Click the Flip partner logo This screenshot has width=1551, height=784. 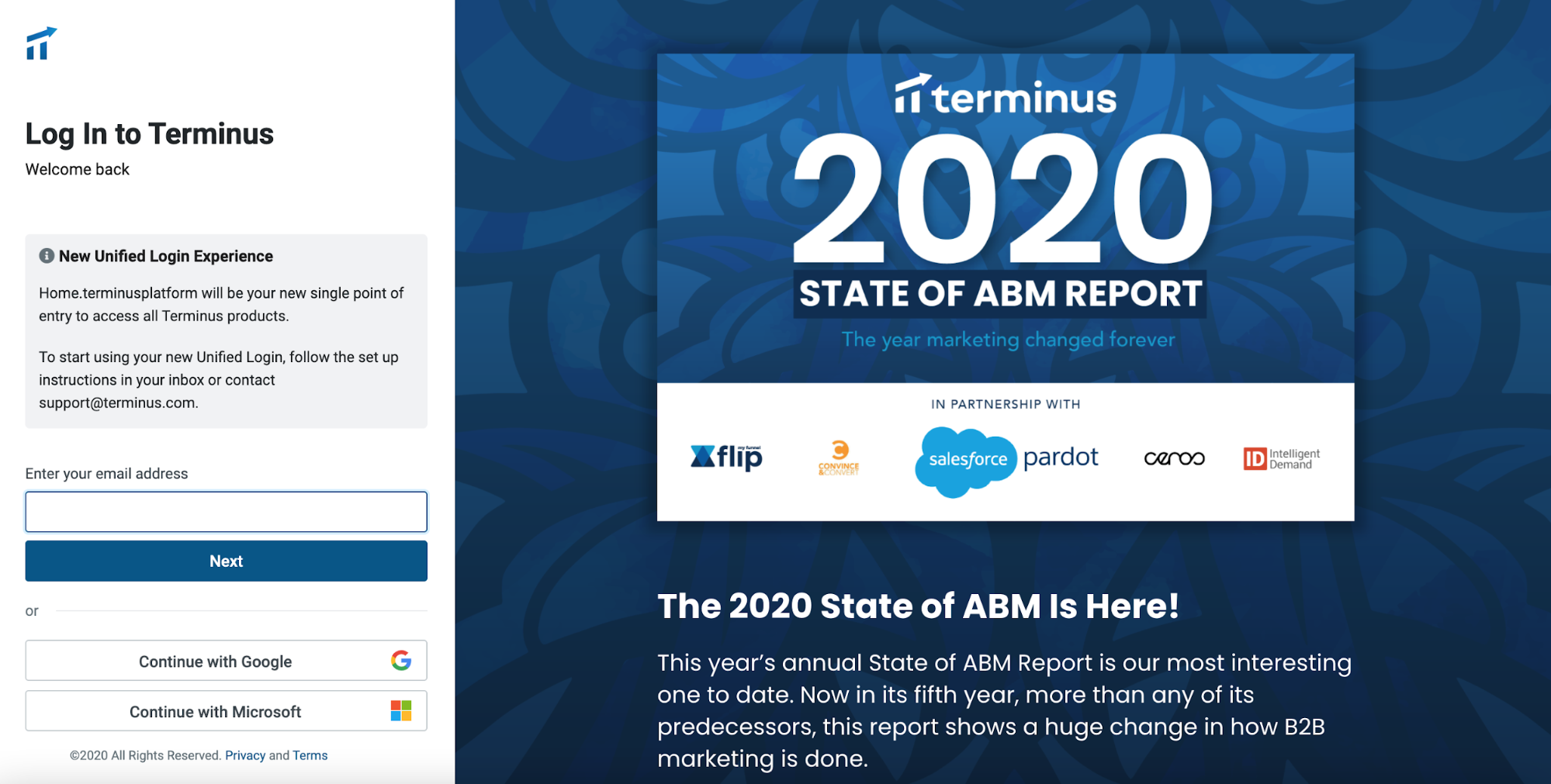[x=726, y=458]
